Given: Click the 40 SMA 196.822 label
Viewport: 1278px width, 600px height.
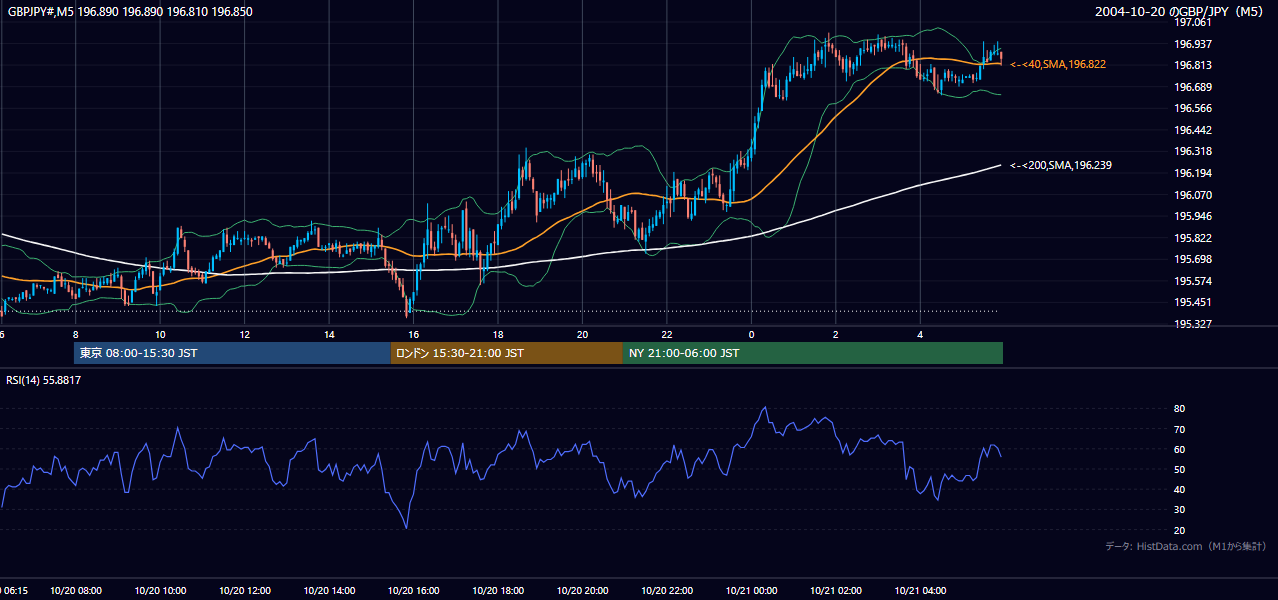Looking at the screenshot, I should click(x=1058, y=64).
